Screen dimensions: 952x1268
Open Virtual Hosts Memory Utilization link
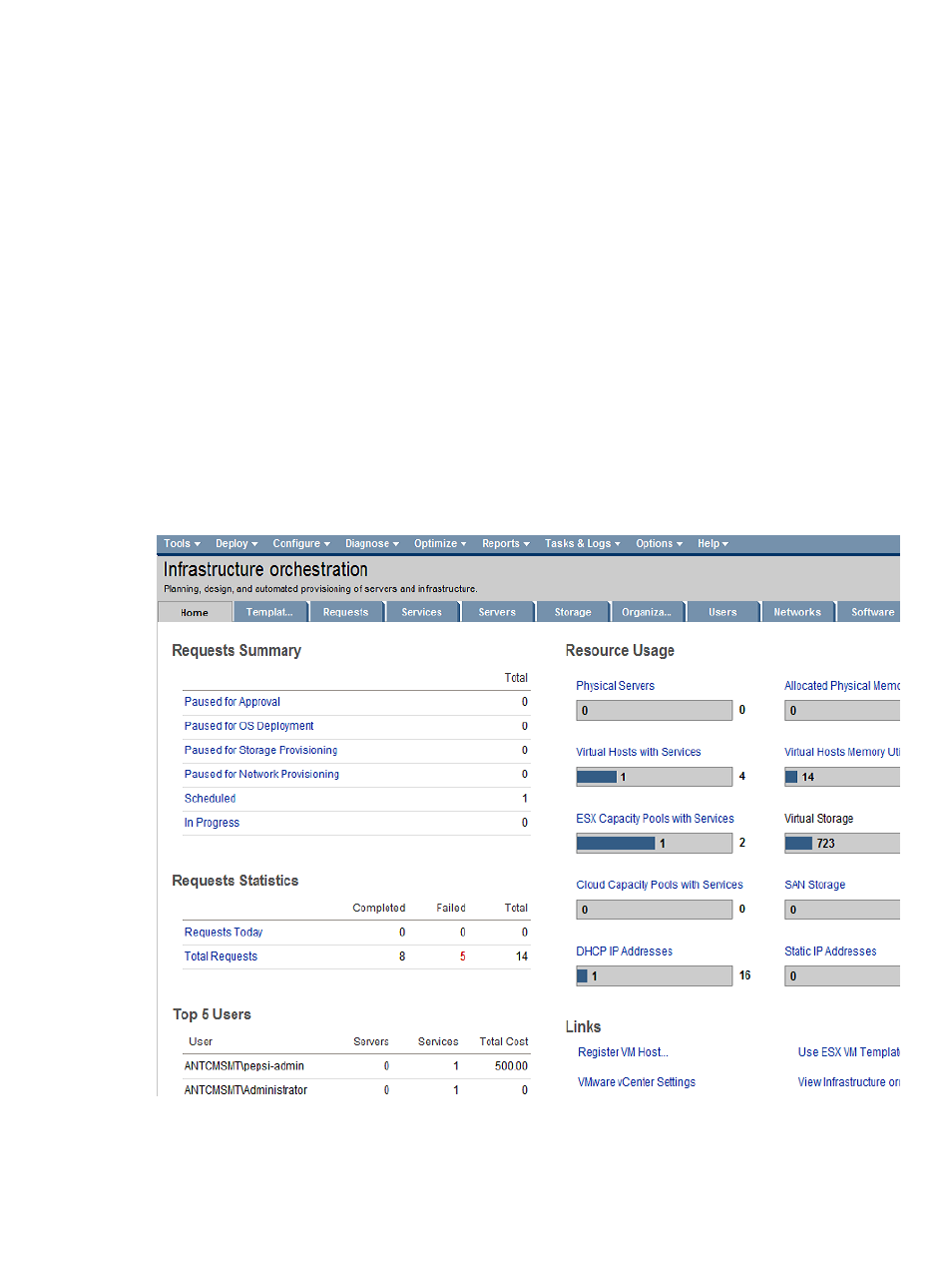tap(842, 752)
